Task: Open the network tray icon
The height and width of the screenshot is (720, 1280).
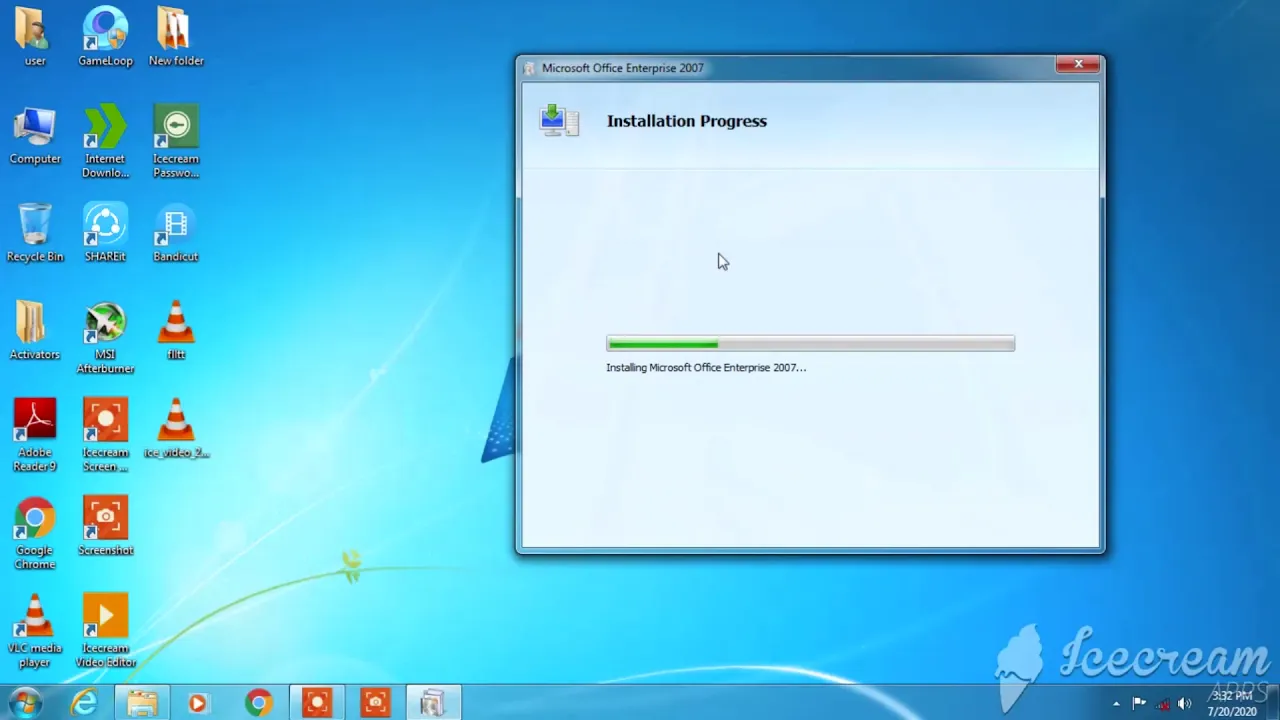Action: (1162, 703)
